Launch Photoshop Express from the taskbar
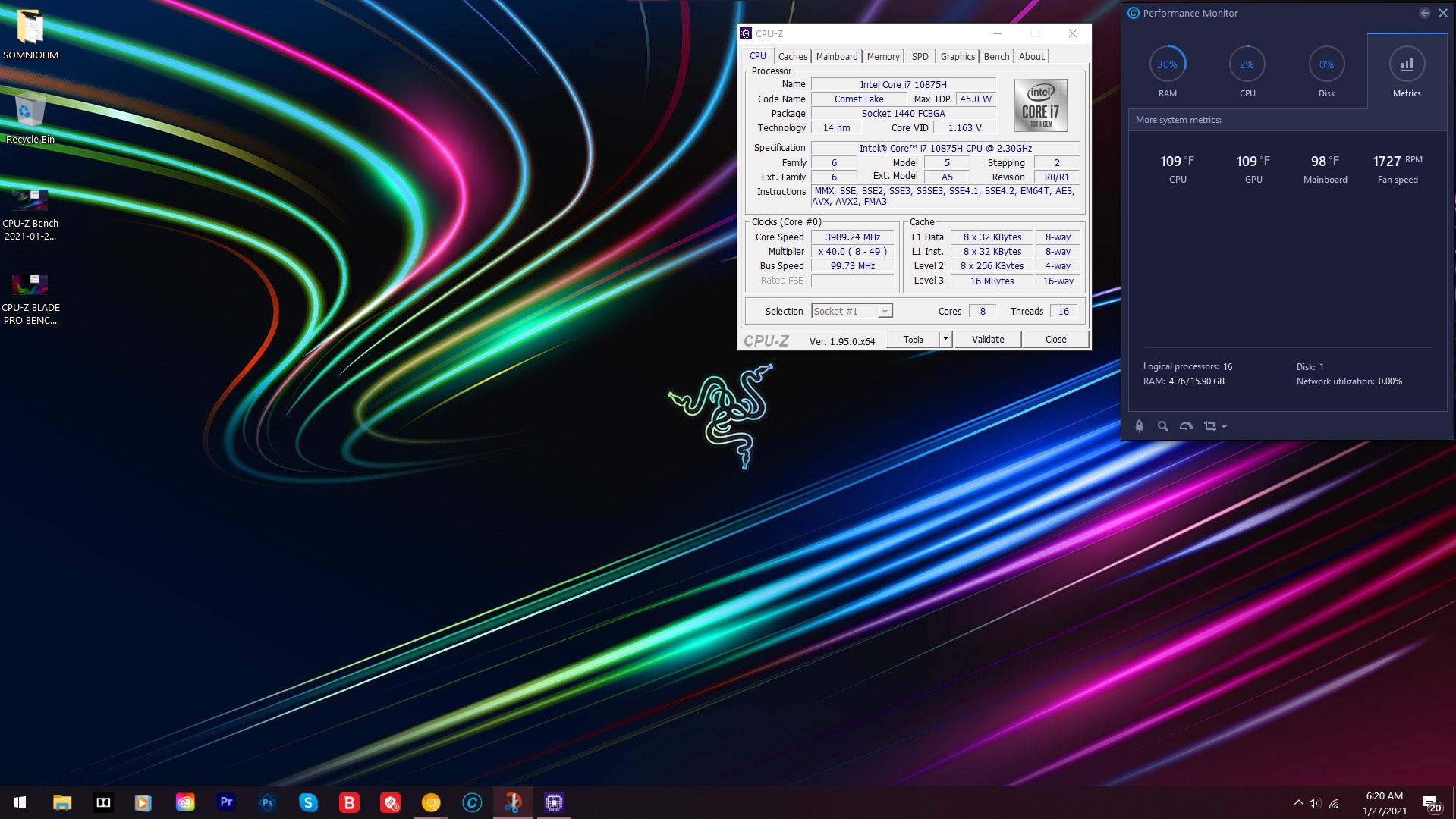This screenshot has height=819, width=1456. 267,802
